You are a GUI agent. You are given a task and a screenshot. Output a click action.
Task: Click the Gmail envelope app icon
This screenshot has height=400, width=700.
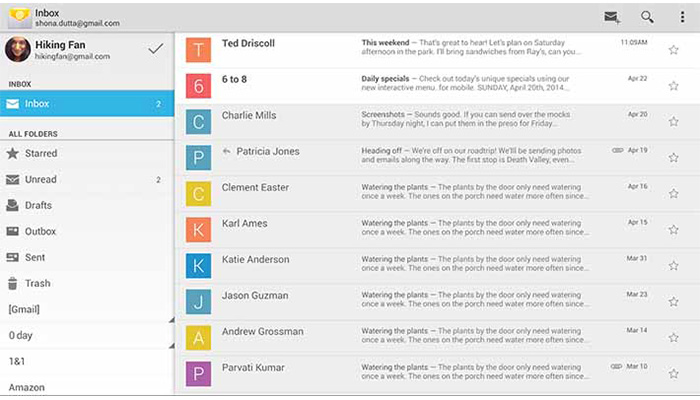point(19,17)
